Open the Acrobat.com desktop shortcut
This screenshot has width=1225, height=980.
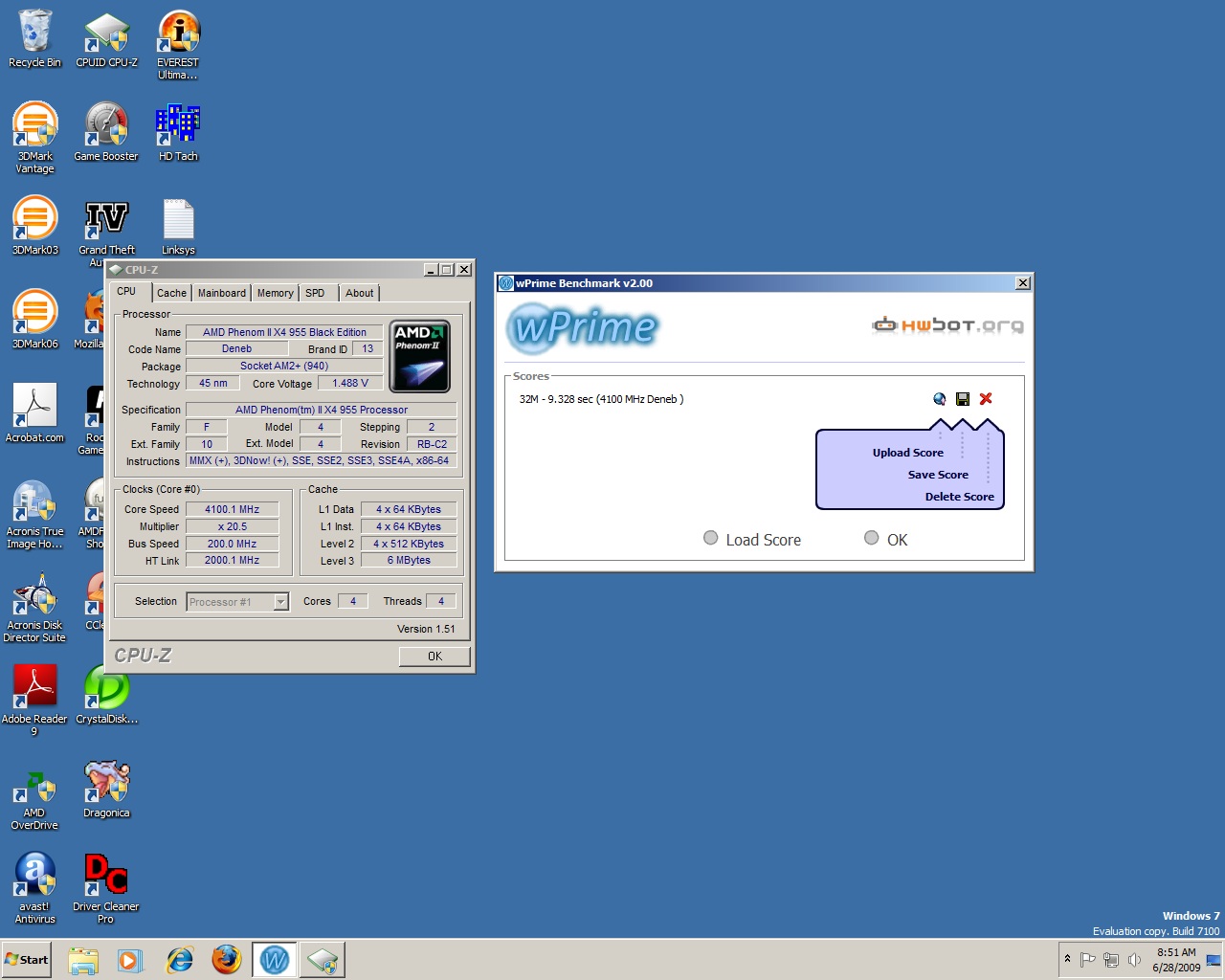(x=34, y=412)
